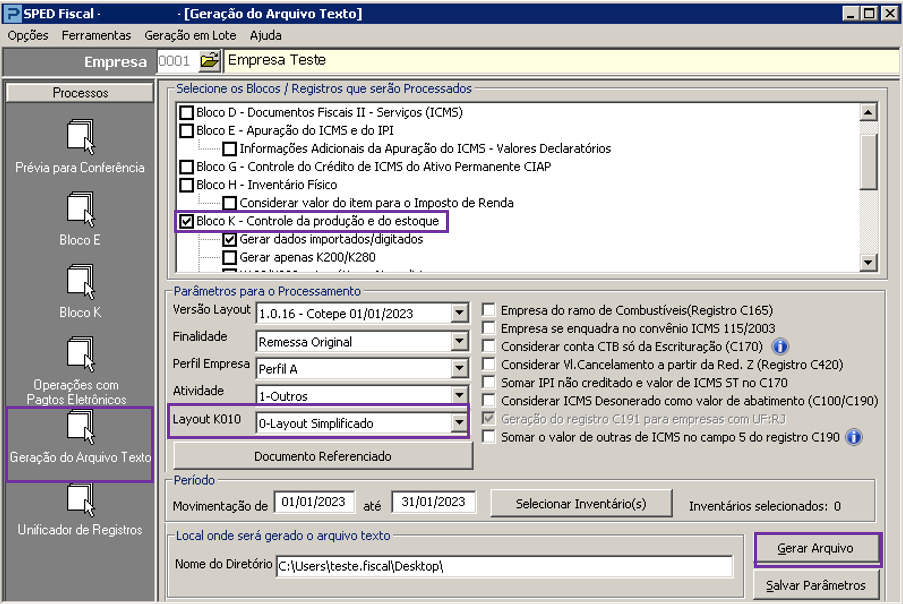This screenshot has height=604, width=903.
Task: Click the Gerar Arquivo button
Action: click(815, 549)
